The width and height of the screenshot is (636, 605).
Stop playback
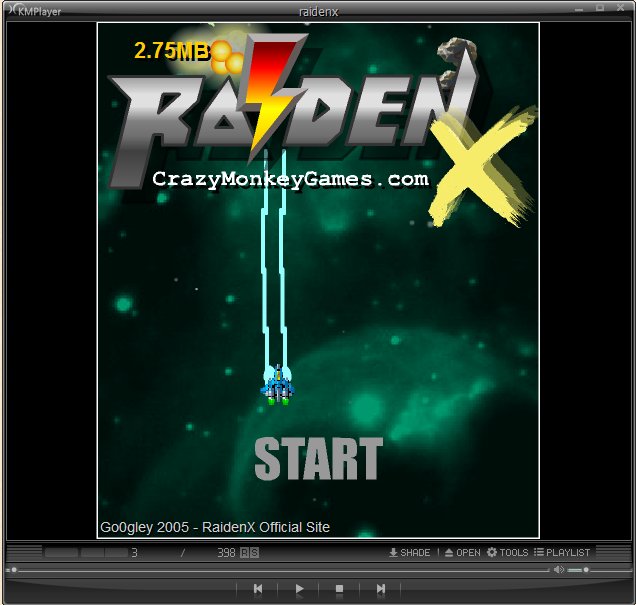(339, 588)
